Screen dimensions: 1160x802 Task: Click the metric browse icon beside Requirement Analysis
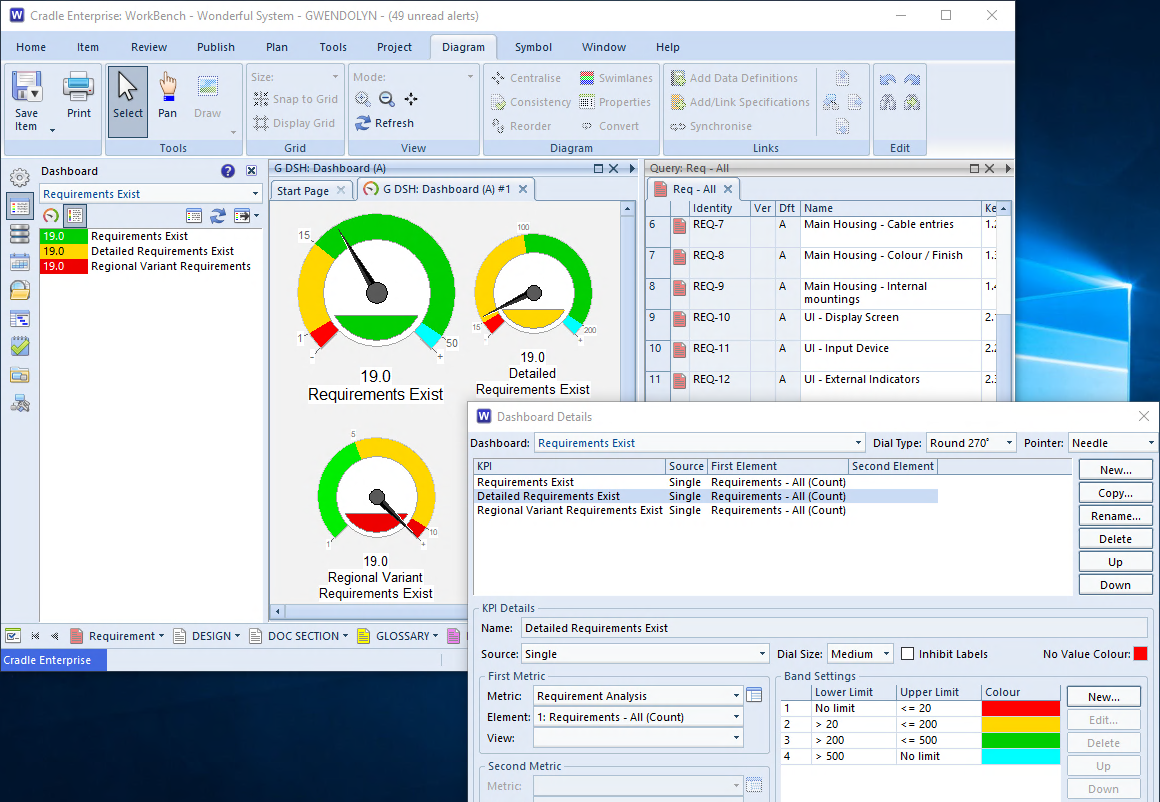click(x=754, y=695)
